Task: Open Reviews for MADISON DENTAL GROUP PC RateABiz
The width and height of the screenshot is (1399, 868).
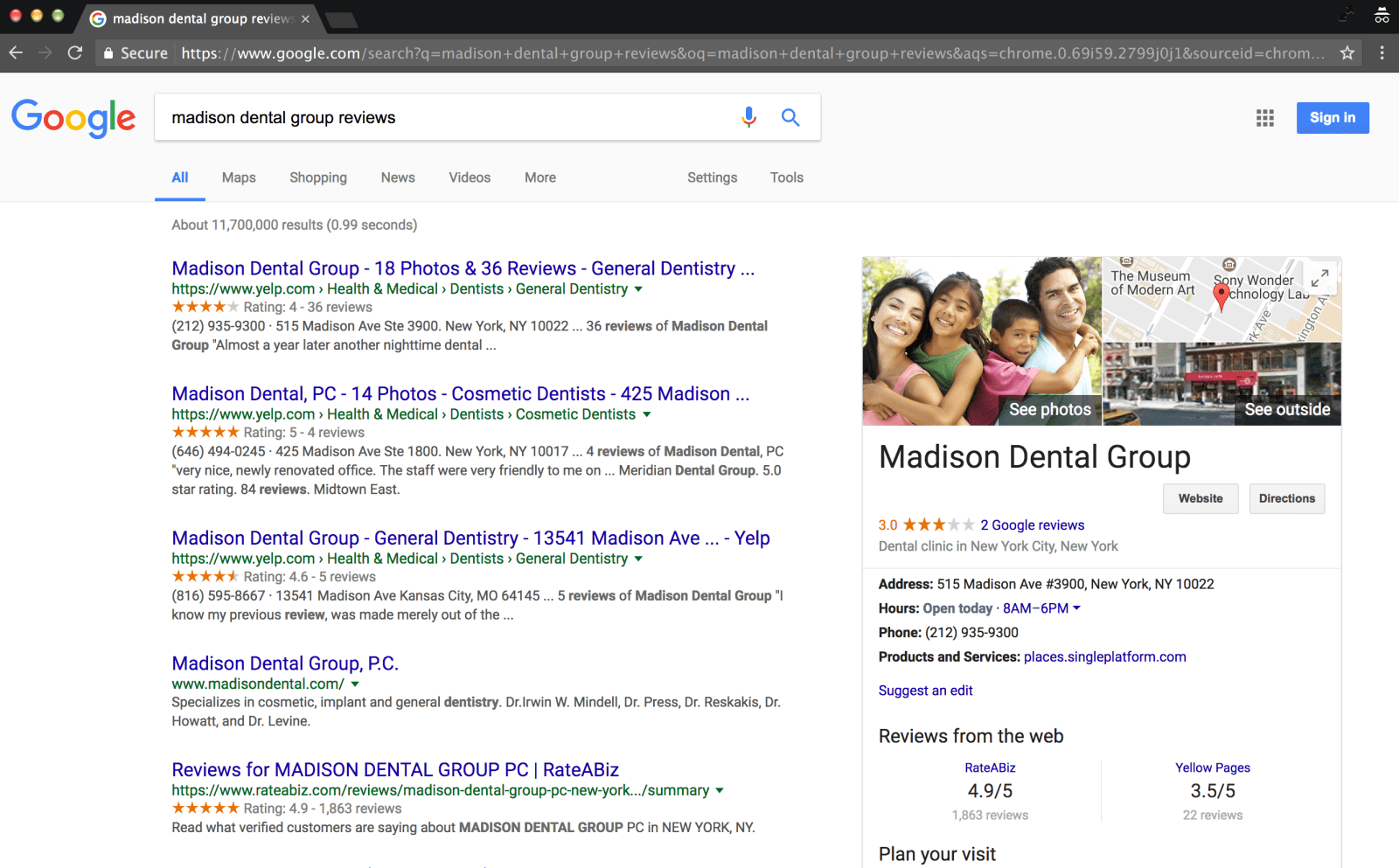Action: 395,769
